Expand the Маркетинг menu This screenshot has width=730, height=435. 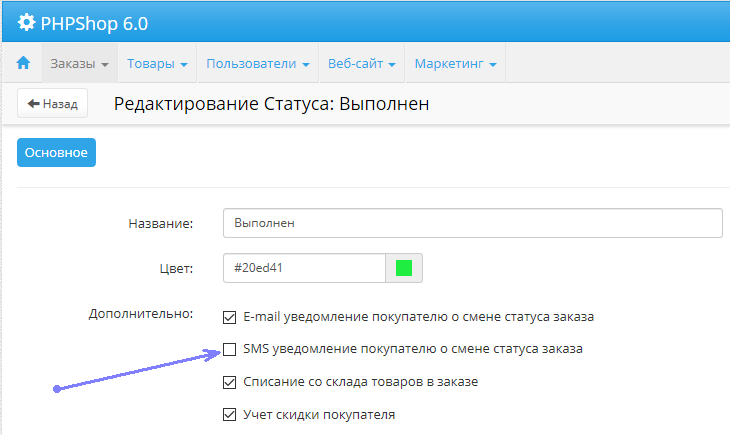tap(455, 63)
